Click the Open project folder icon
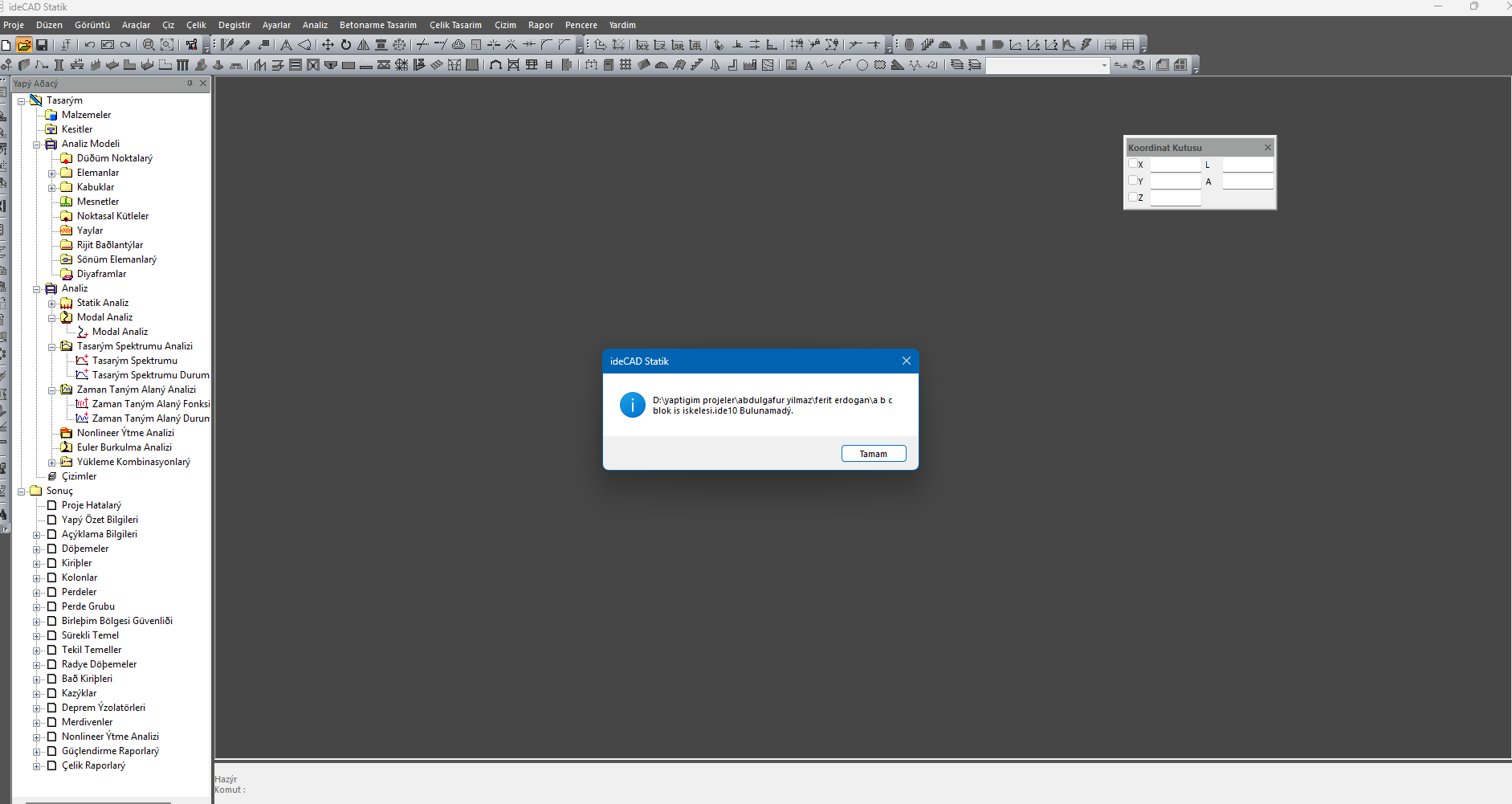The image size is (1512, 804). [x=24, y=45]
